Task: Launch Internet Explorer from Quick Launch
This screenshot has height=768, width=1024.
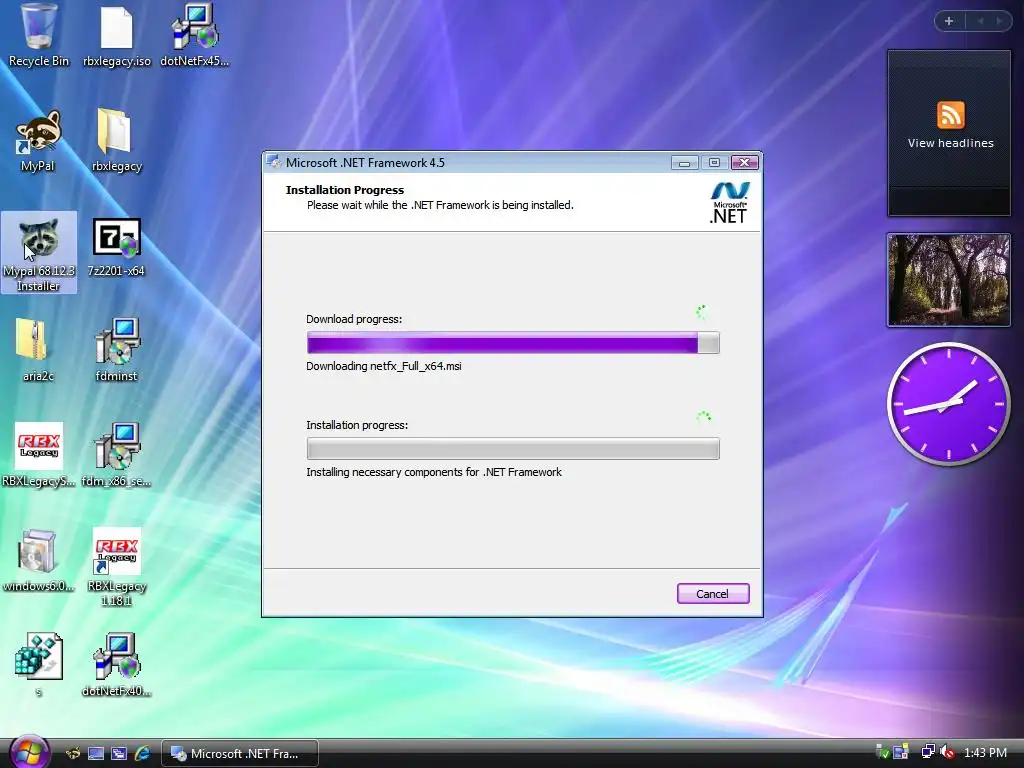Action: click(142, 754)
